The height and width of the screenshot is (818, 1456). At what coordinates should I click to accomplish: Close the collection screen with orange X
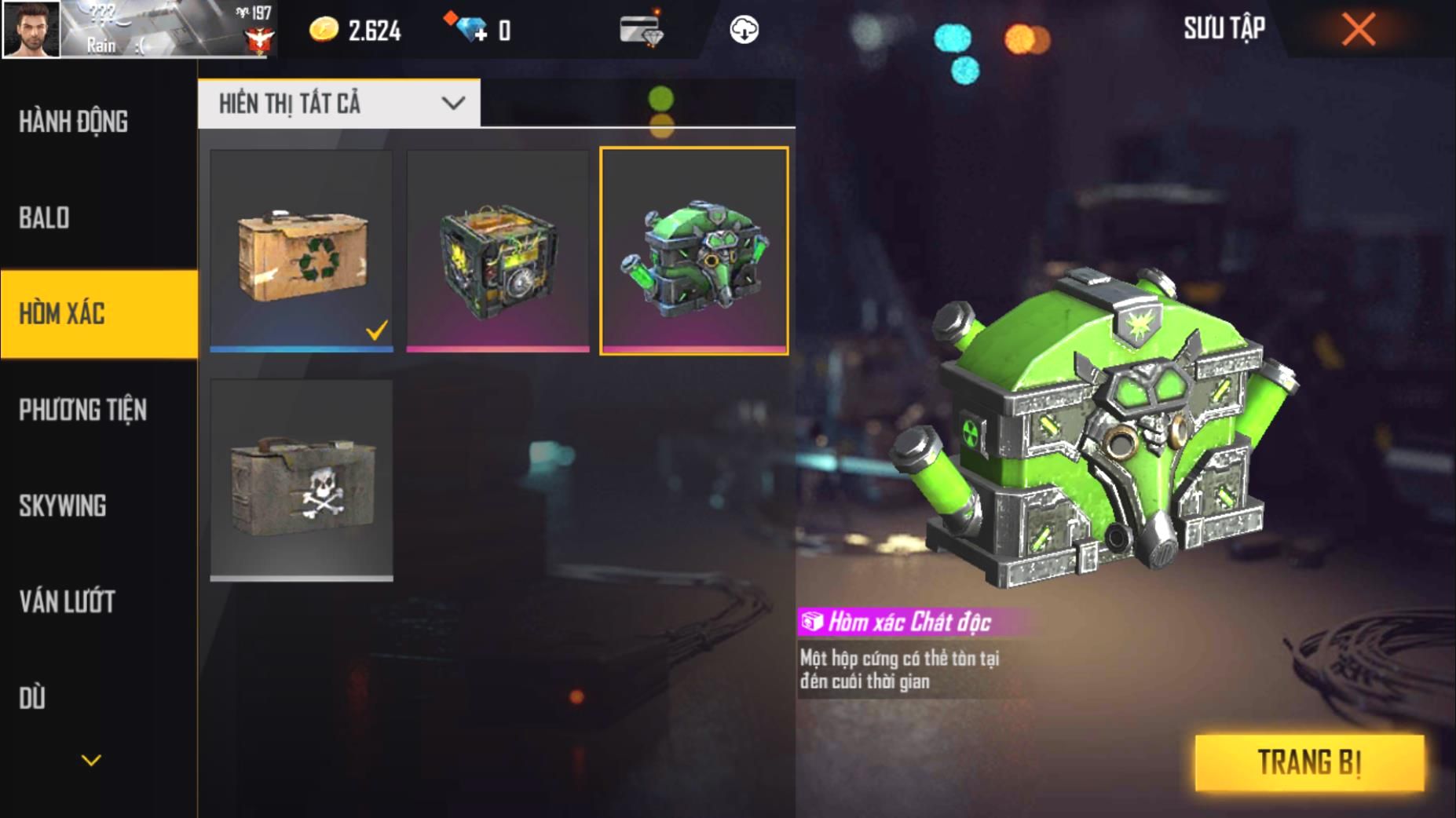click(1359, 30)
